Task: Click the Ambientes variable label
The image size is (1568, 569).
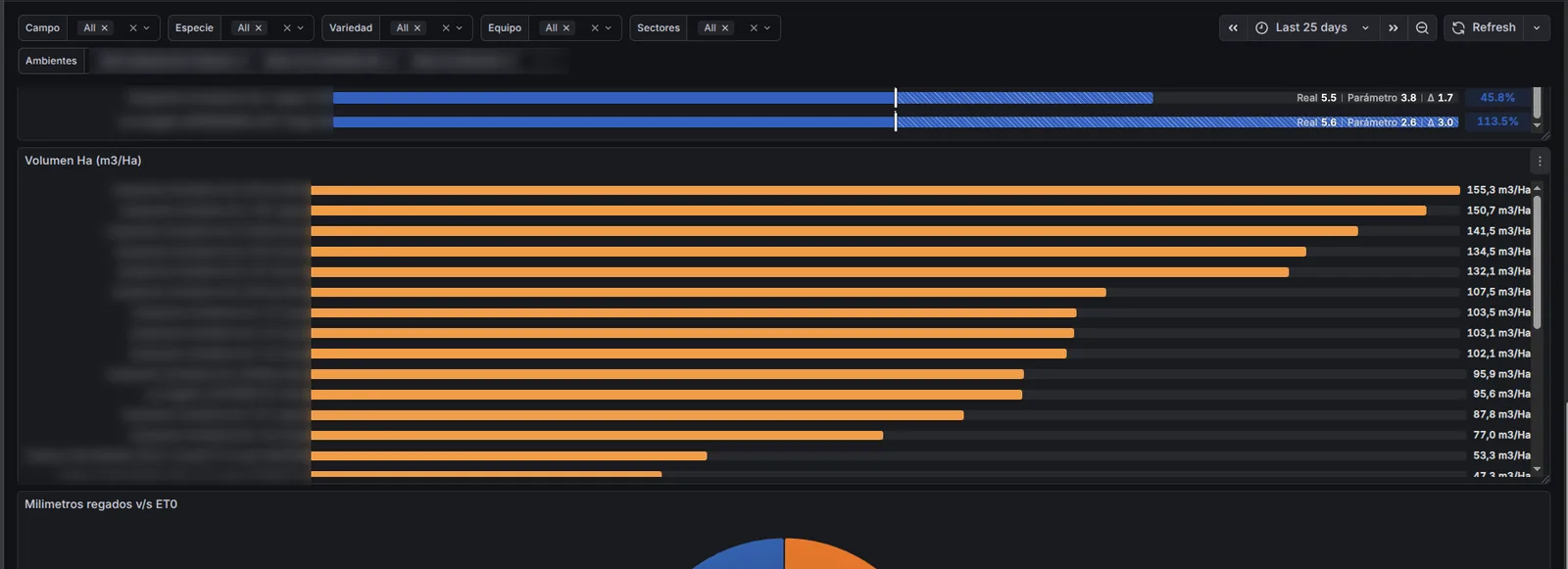Action: click(51, 61)
